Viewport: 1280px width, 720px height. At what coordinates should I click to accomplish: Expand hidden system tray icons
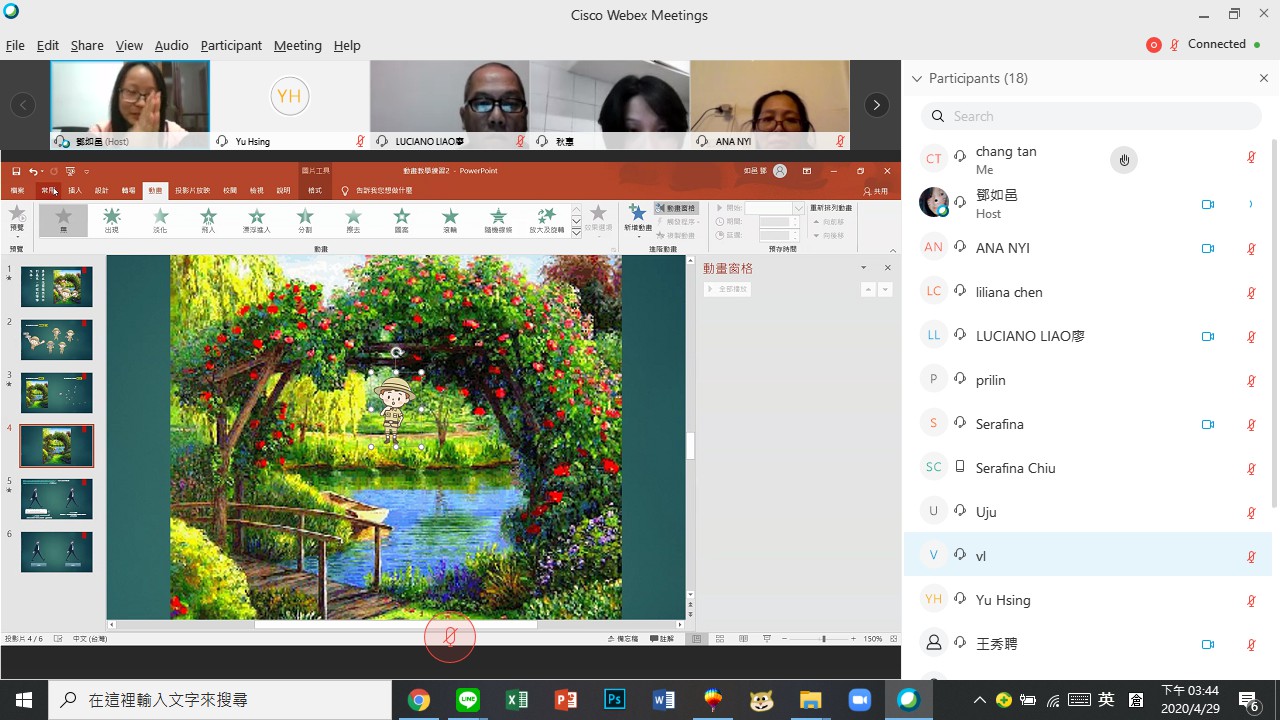tap(979, 700)
